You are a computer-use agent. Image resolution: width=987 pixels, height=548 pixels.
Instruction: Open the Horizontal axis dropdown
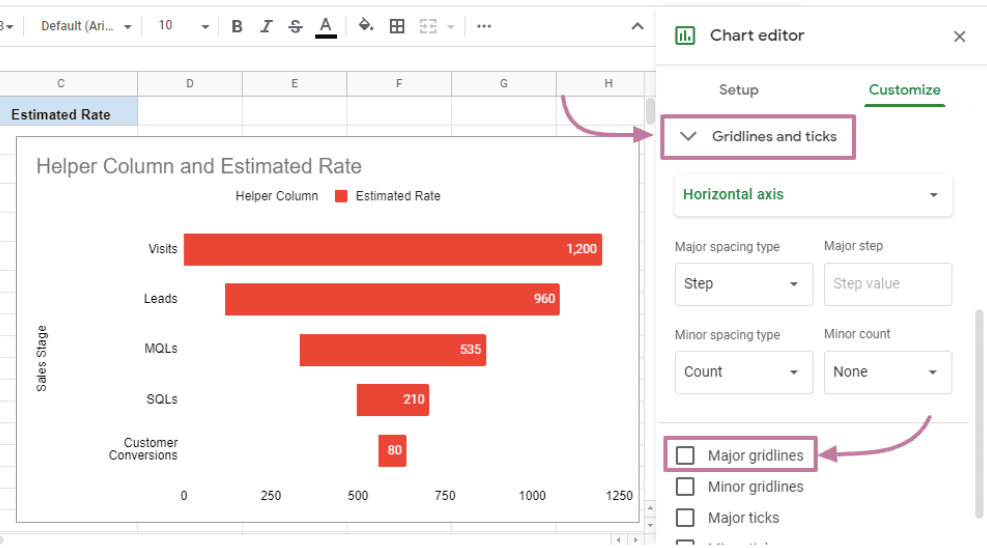point(813,195)
